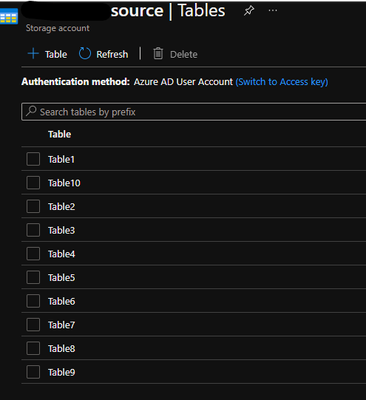Pin this blade with the pin icon
Viewport: 366px width, 400px height.
click(249, 11)
